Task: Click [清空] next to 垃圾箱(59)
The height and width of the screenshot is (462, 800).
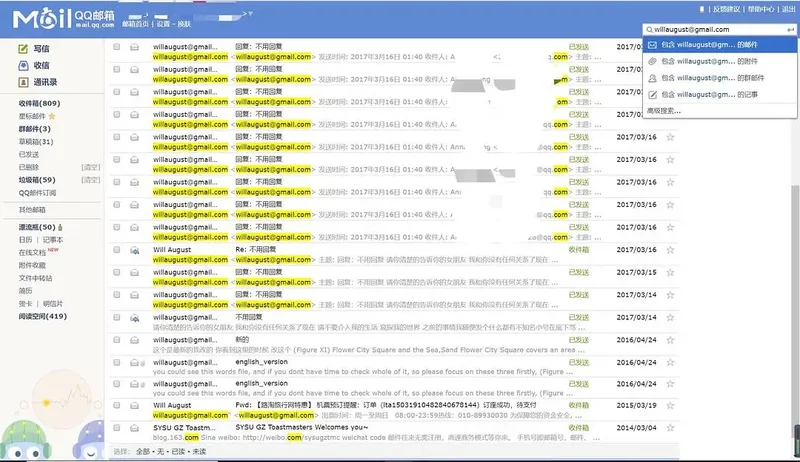Action: click(x=90, y=180)
